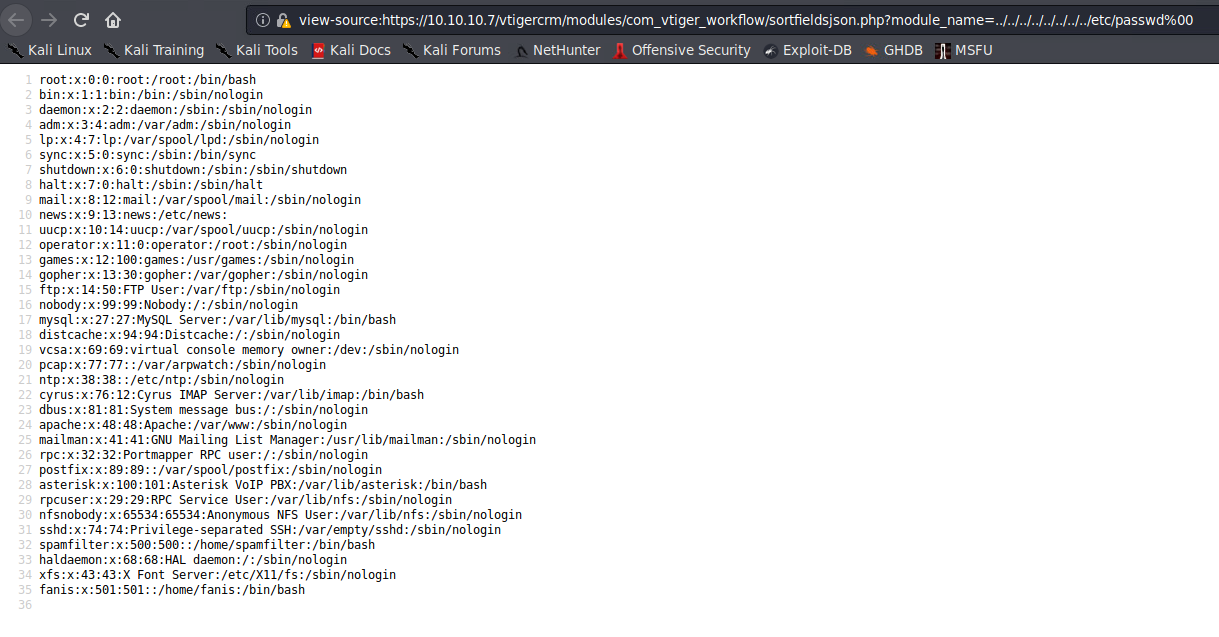Open Offensive Security bookmark
This screenshot has width=1219, height=637.
click(681, 50)
